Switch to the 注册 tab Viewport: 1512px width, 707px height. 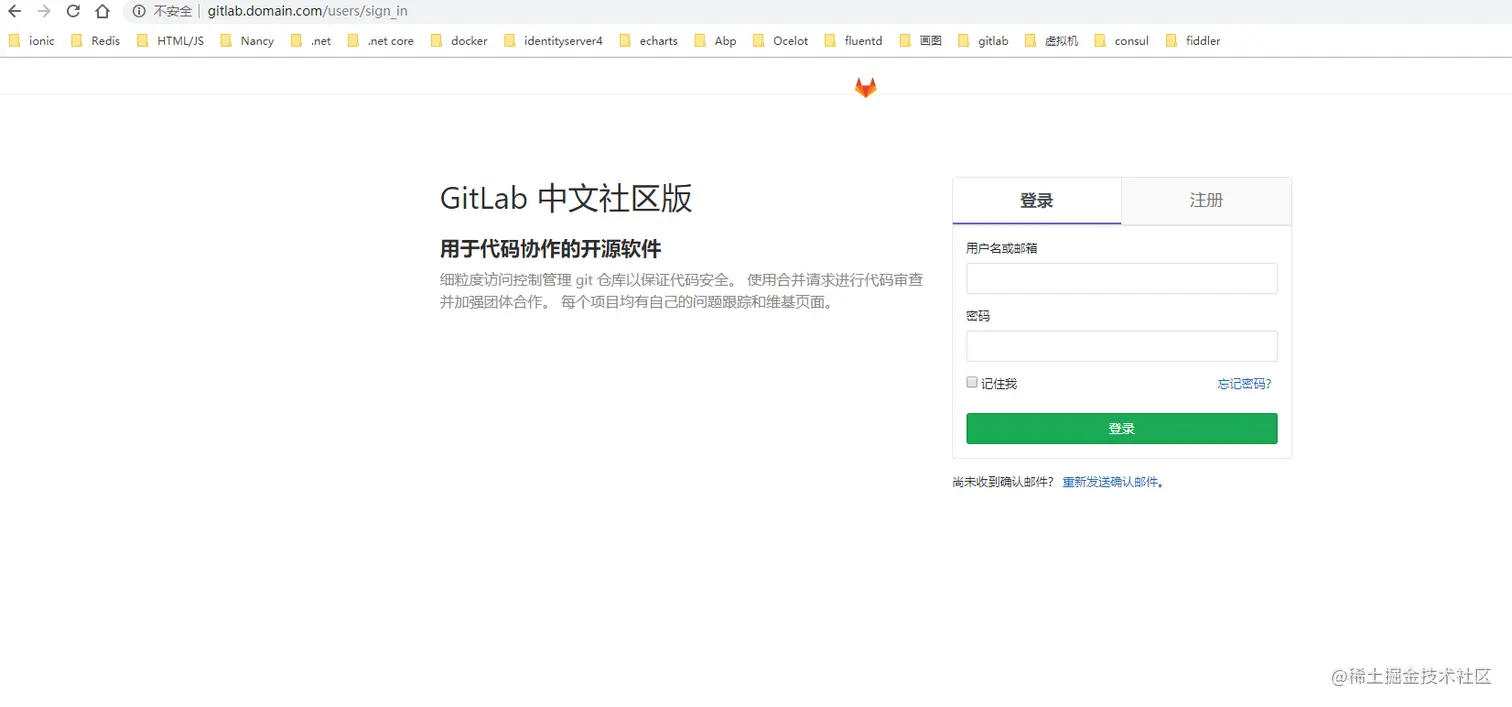coord(1206,200)
